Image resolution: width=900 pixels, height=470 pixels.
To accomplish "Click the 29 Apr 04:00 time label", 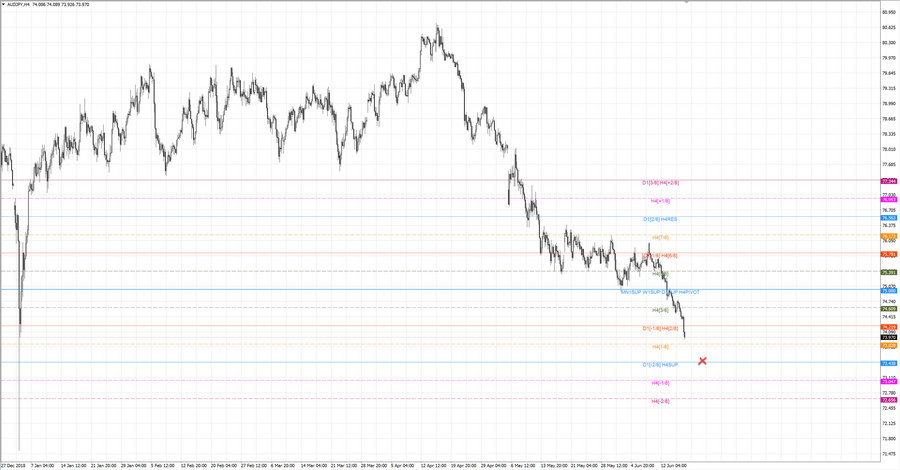I will pos(494,465).
